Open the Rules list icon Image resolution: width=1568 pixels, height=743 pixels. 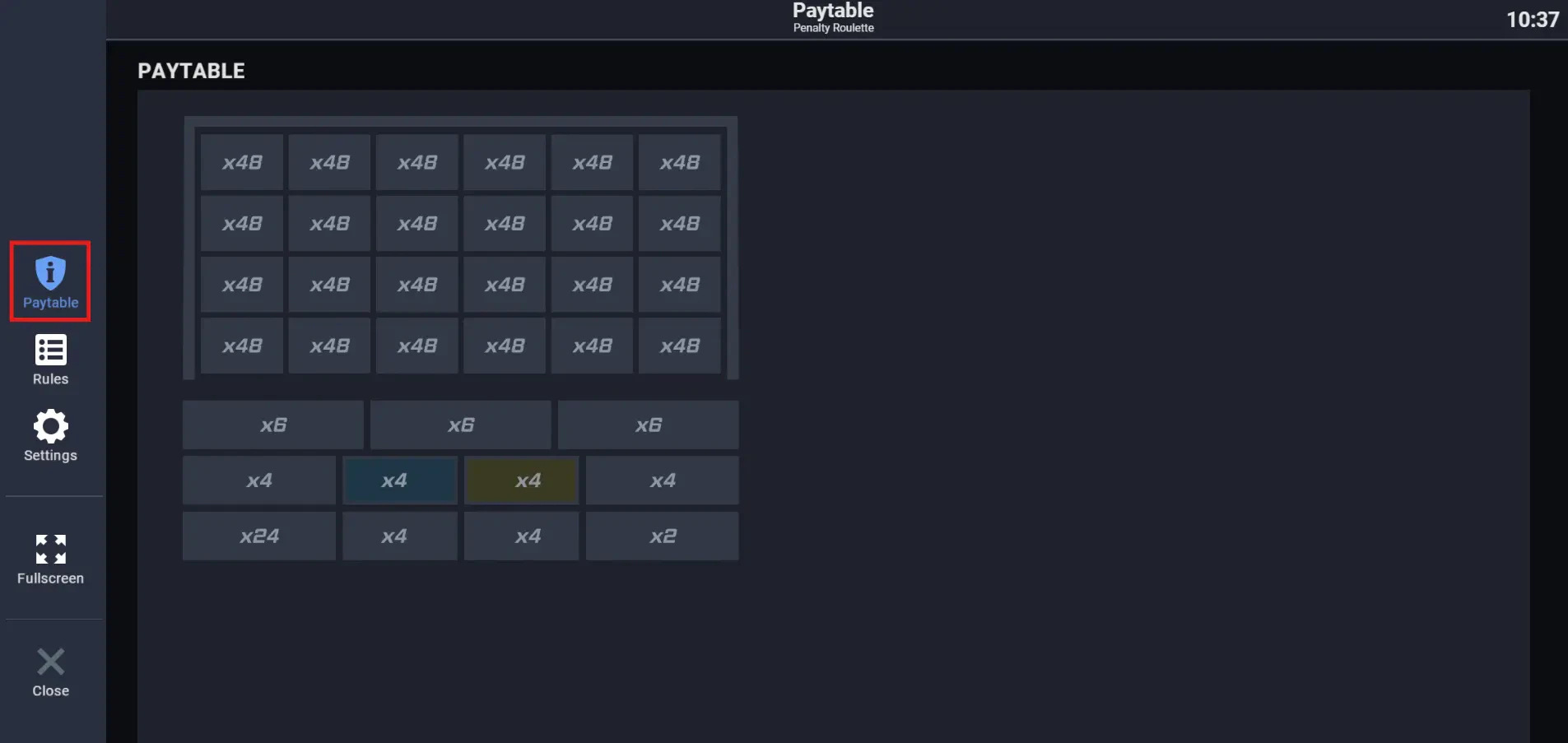point(50,350)
